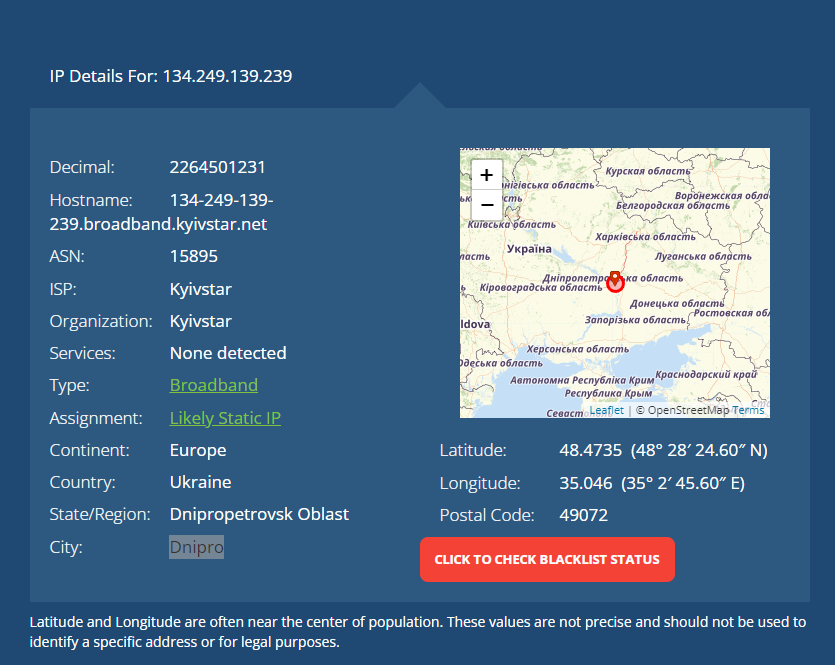Click Белгородская область label on the map
Screen dimensions: 835x665
(673, 206)
